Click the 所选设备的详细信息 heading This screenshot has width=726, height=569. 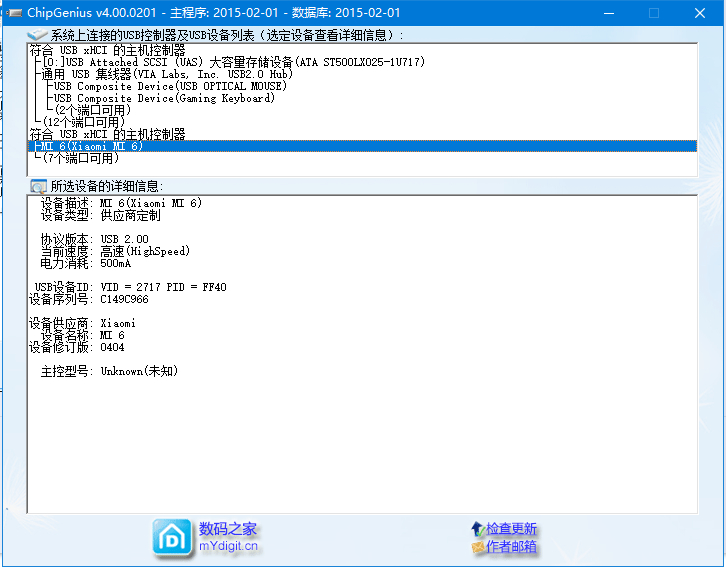click(x=106, y=186)
